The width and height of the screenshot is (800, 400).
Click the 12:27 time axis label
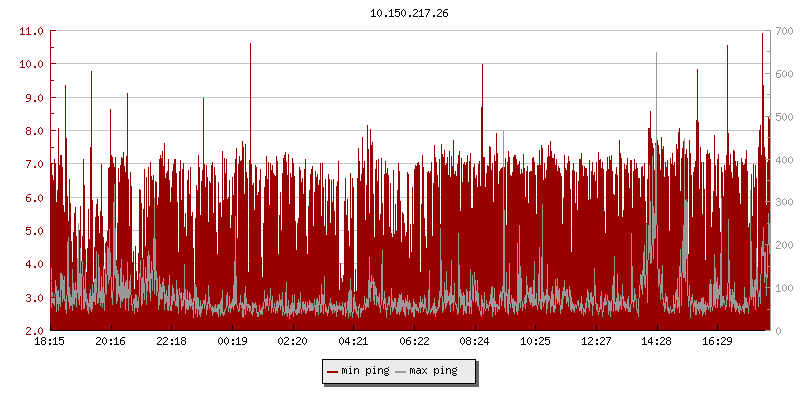coord(596,342)
